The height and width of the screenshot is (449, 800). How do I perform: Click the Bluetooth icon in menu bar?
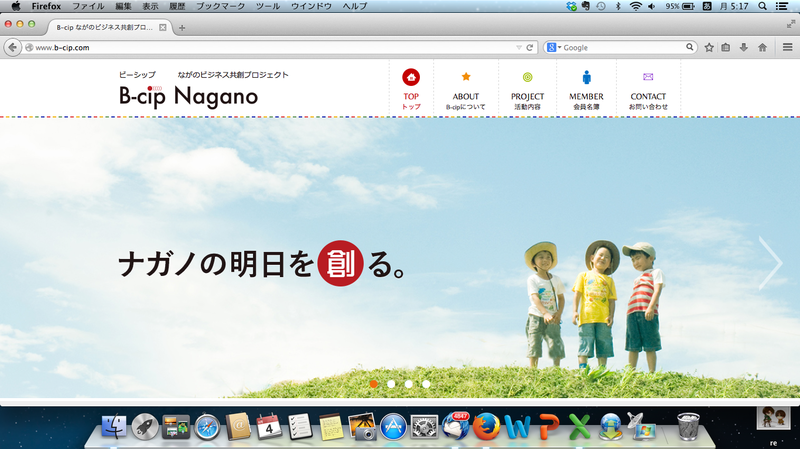[618, 6]
